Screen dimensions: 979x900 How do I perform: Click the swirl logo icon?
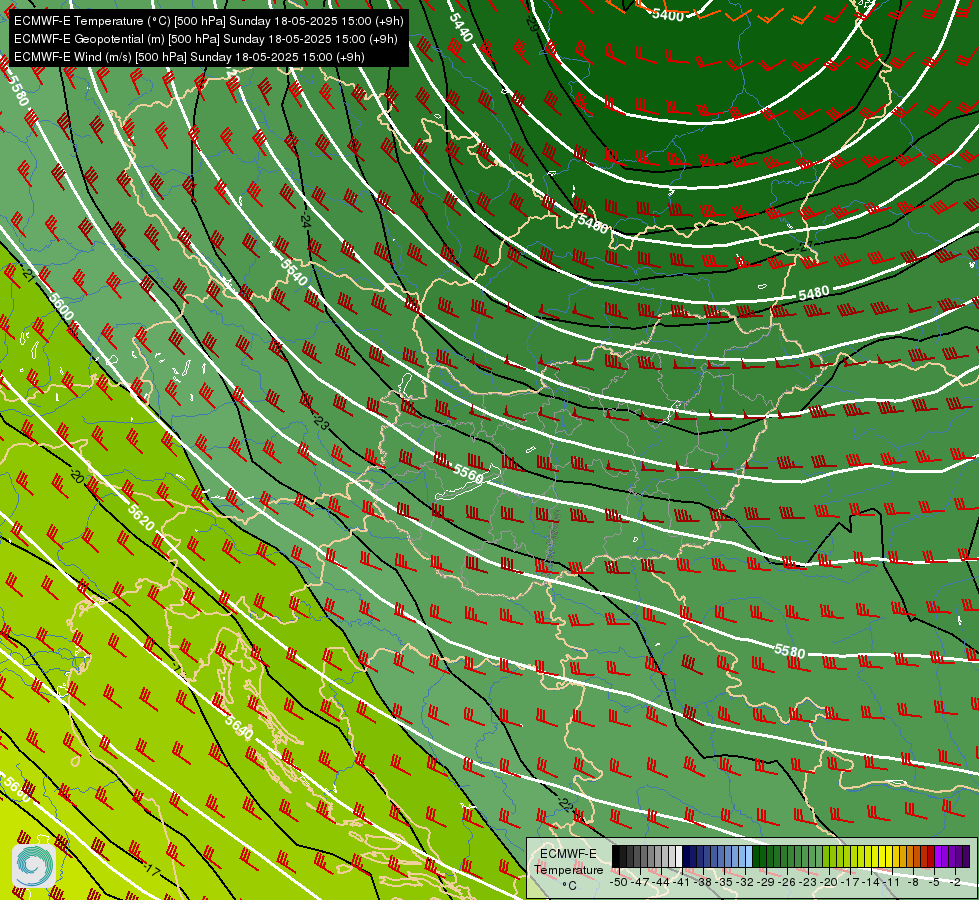coord(34,866)
